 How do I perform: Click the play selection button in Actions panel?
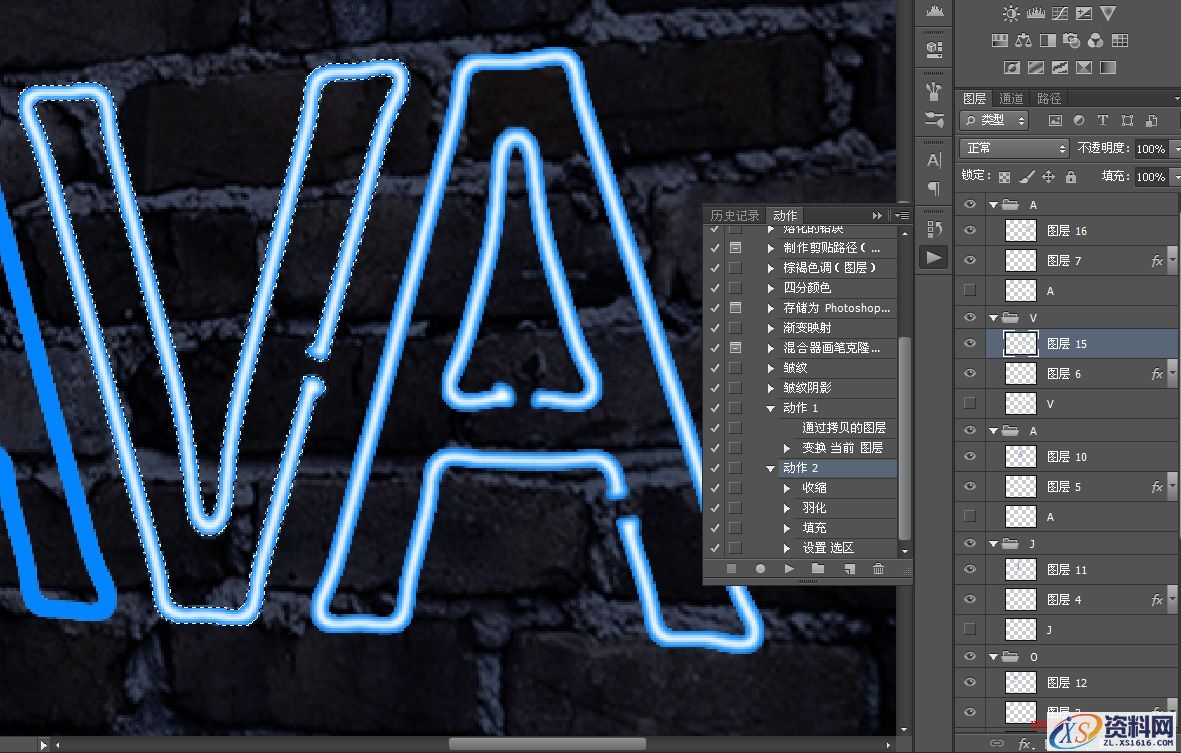[789, 569]
